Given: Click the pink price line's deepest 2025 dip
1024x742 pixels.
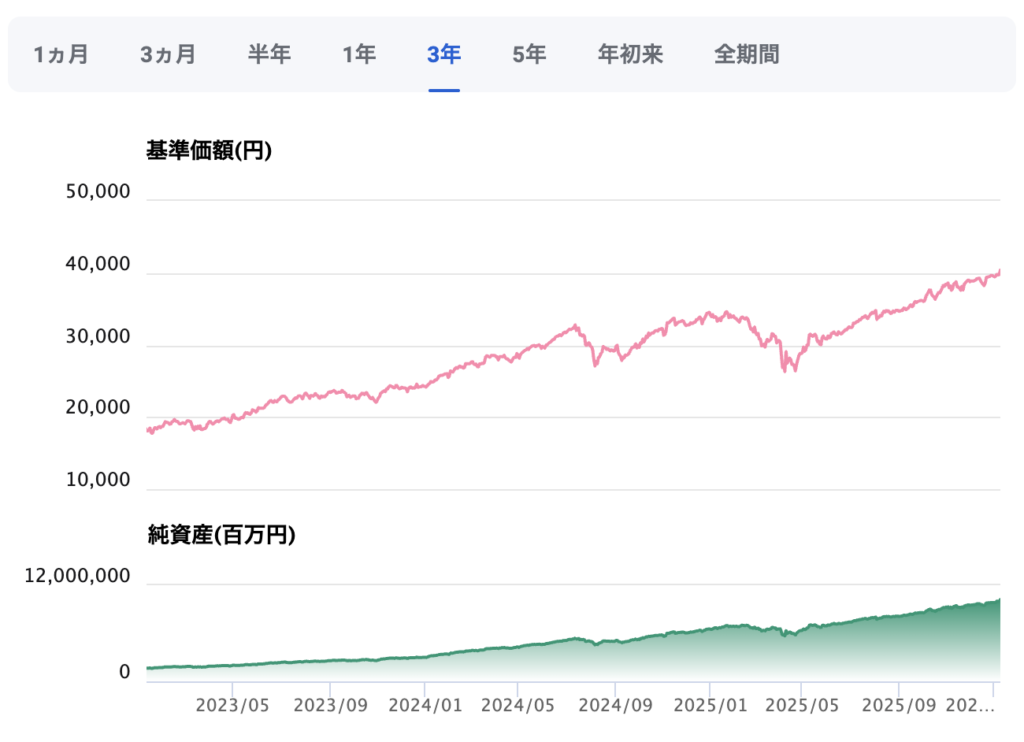Looking at the screenshot, I should [x=795, y=369].
